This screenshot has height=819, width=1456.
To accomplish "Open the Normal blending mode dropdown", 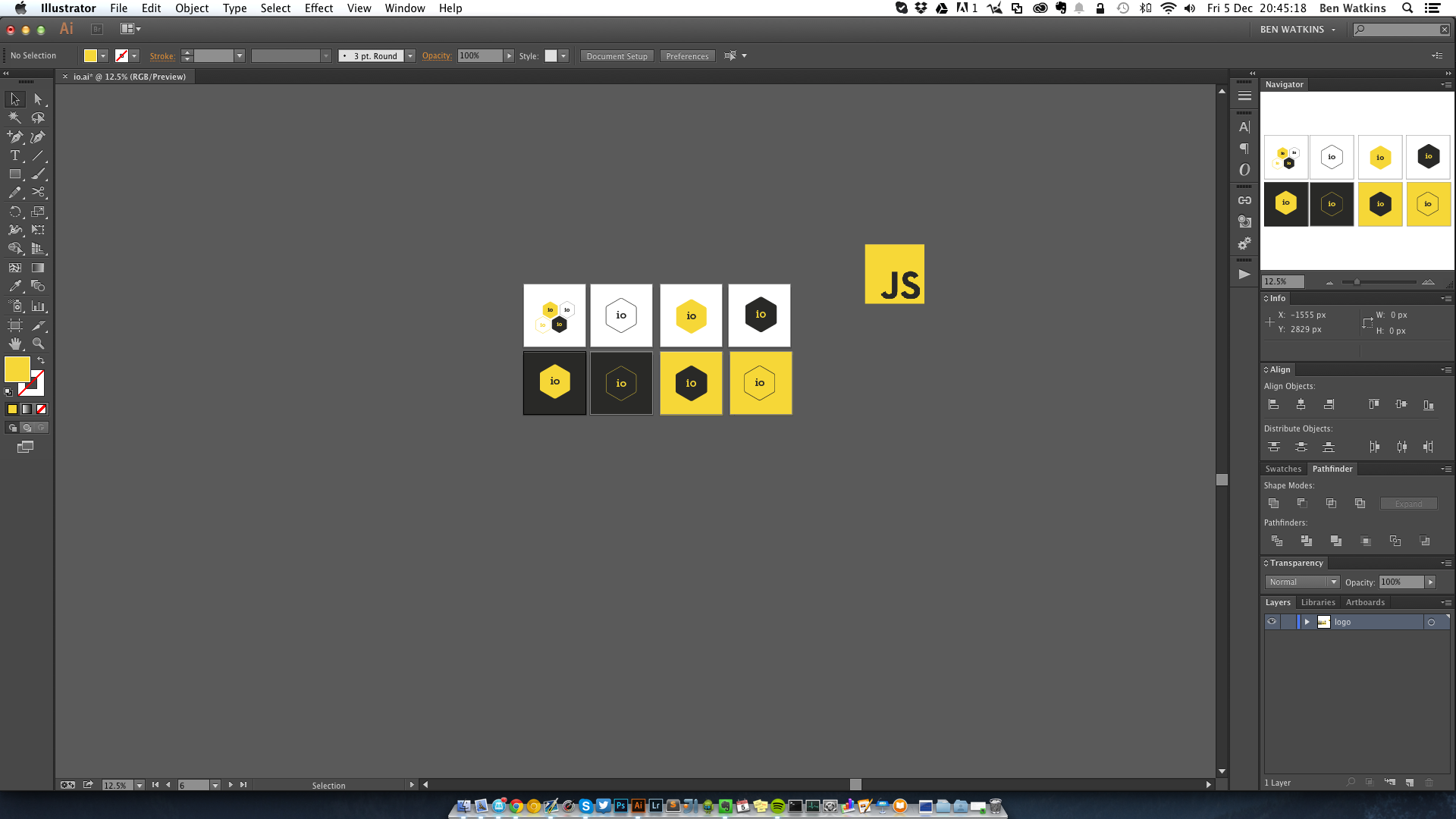I will (1302, 582).
